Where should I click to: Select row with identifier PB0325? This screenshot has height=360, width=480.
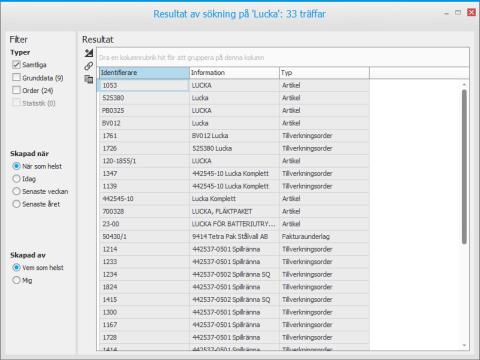tap(234, 111)
